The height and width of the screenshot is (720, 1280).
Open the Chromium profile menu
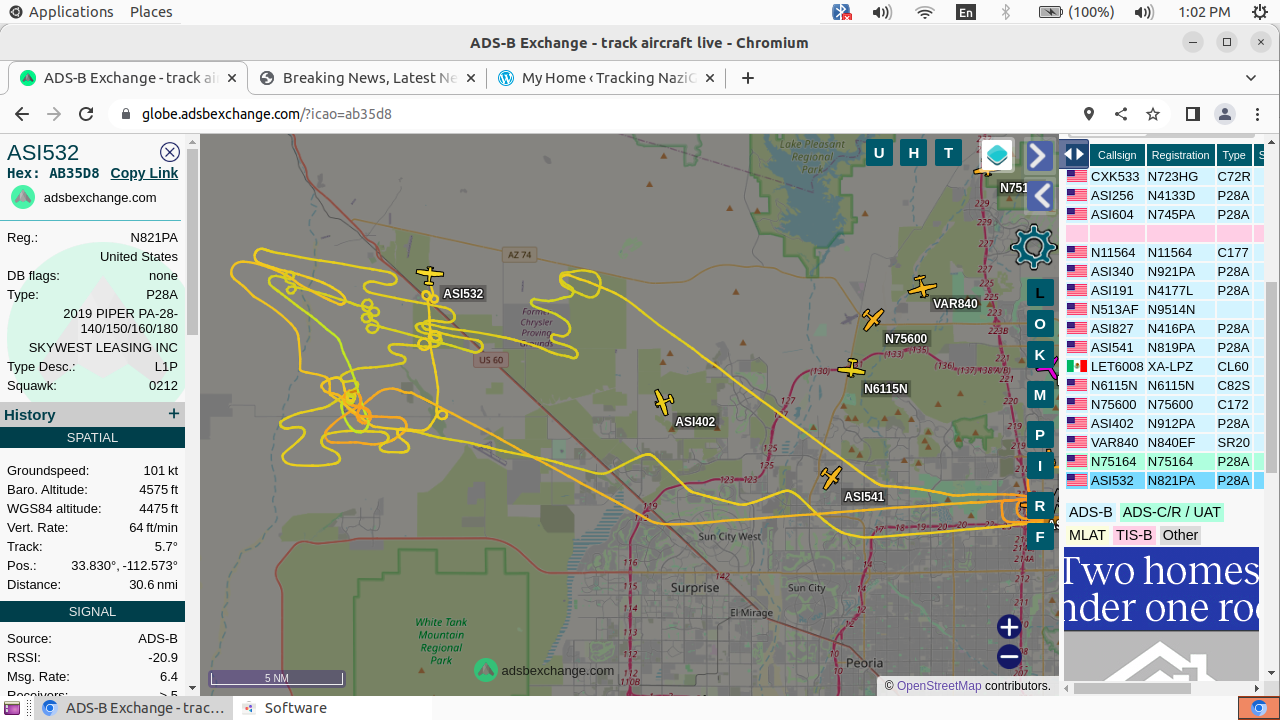[1224, 114]
